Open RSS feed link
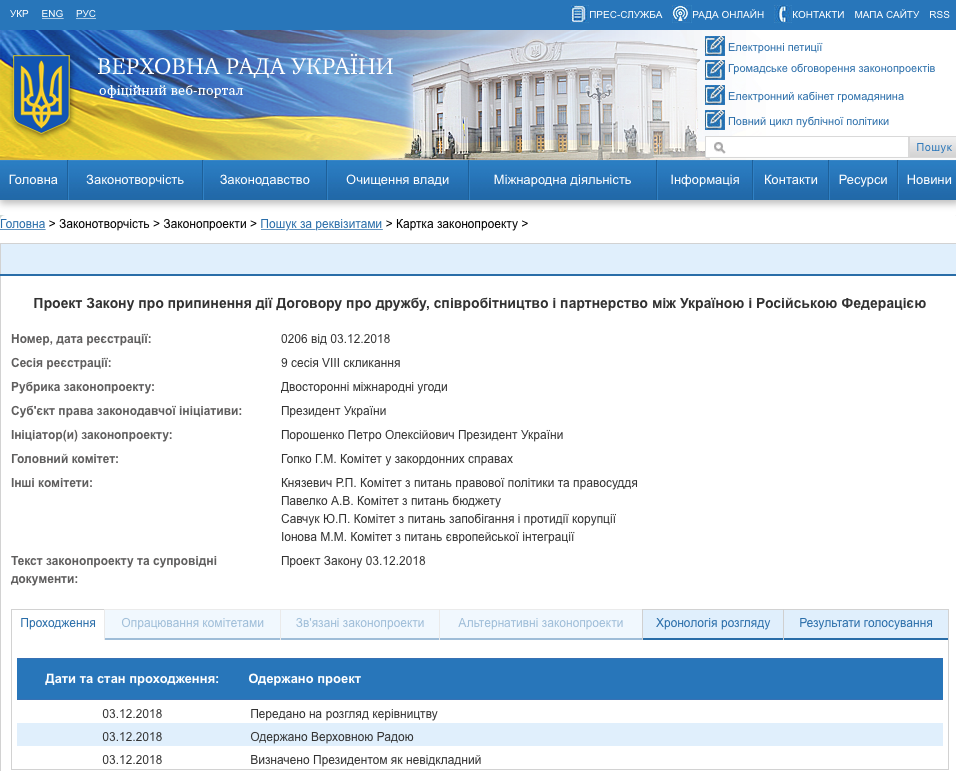The height and width of the screenshot is (771, 956). 940,14
